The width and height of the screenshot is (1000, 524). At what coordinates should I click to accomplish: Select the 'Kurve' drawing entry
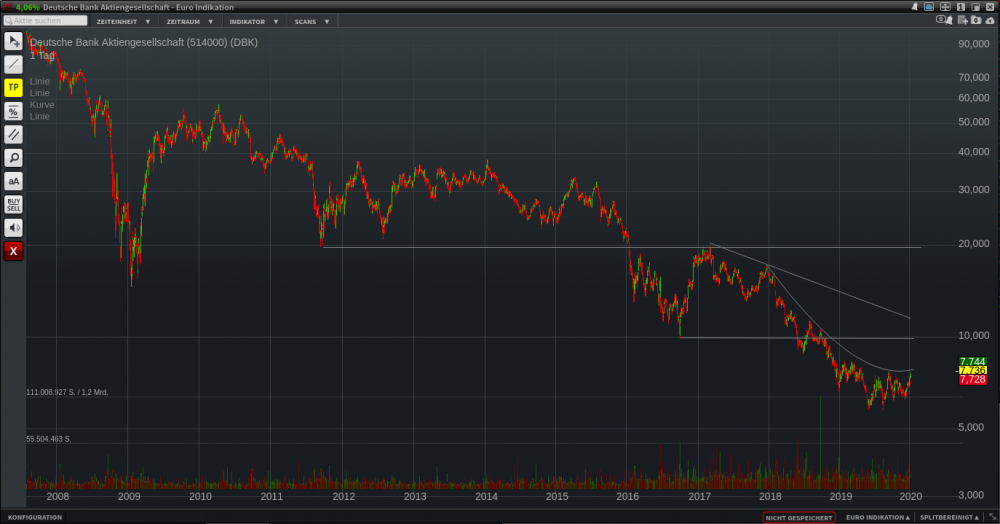tap(42, 105)
